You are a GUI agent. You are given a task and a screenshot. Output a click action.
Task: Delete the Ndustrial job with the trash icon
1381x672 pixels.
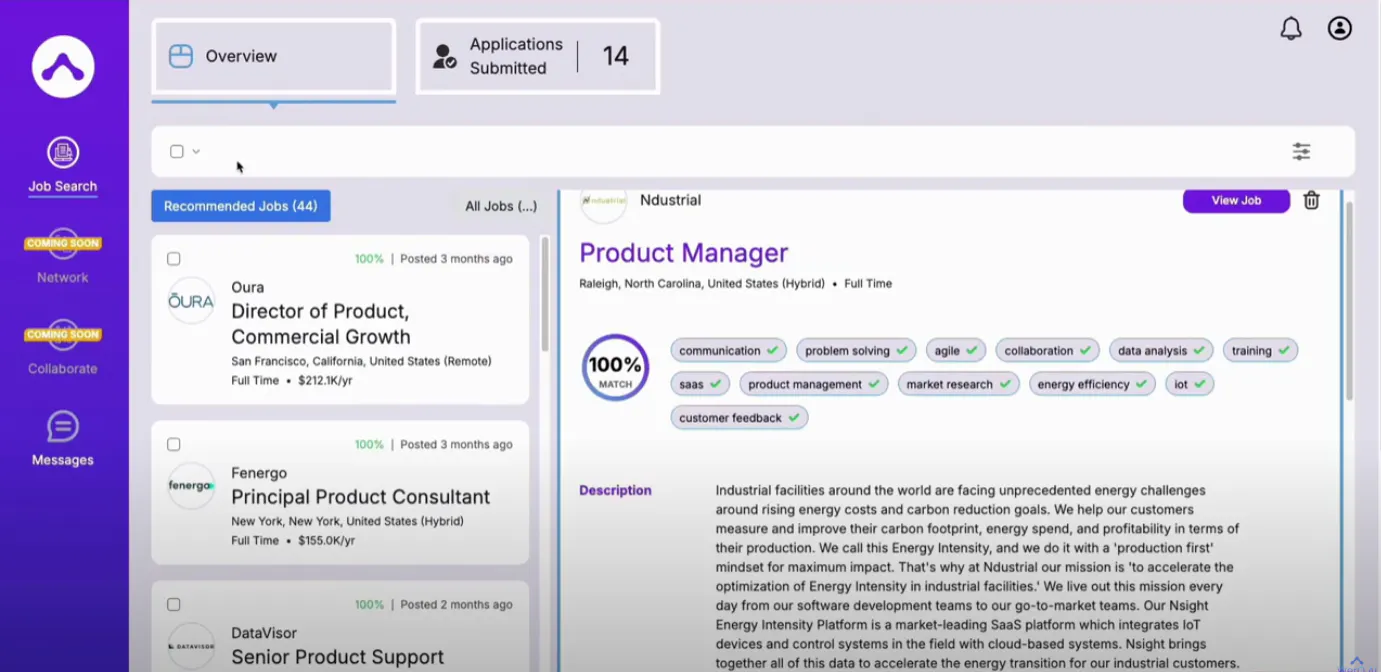coord(1312,200)
